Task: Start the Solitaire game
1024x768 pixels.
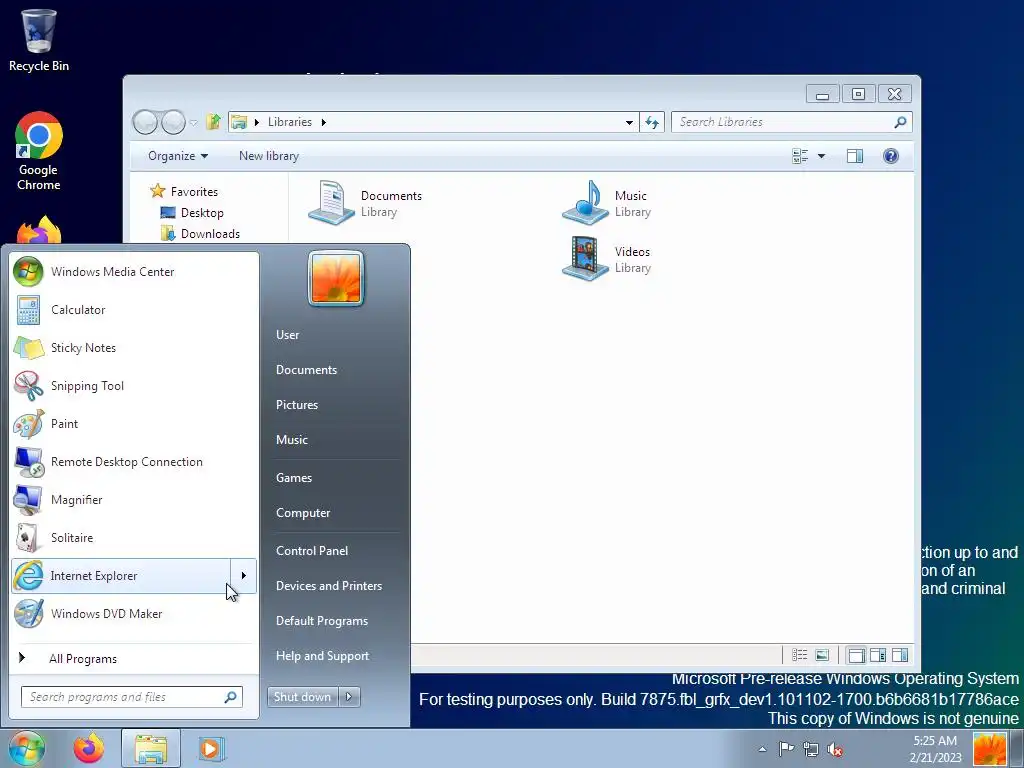Action: pyautogui.click(x=134, y=537)
